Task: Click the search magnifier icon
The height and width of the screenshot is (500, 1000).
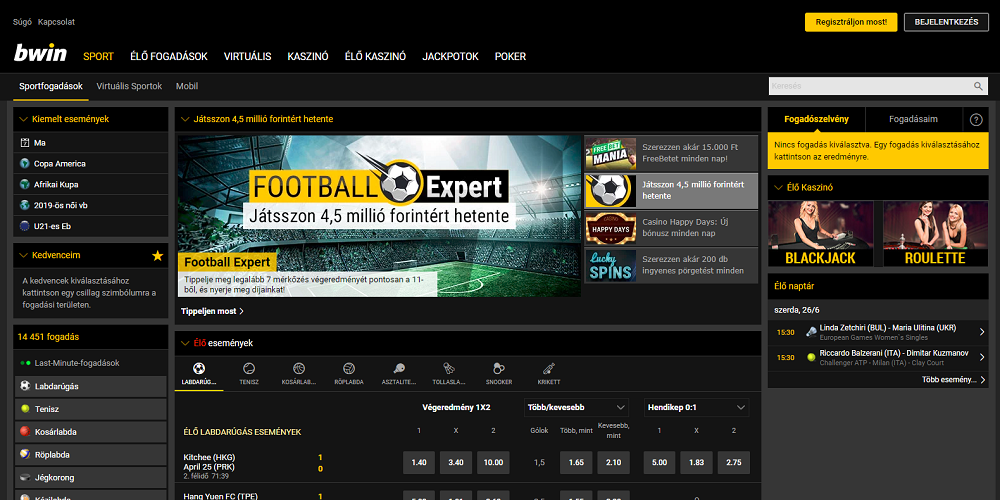Action: coord(979,87)
